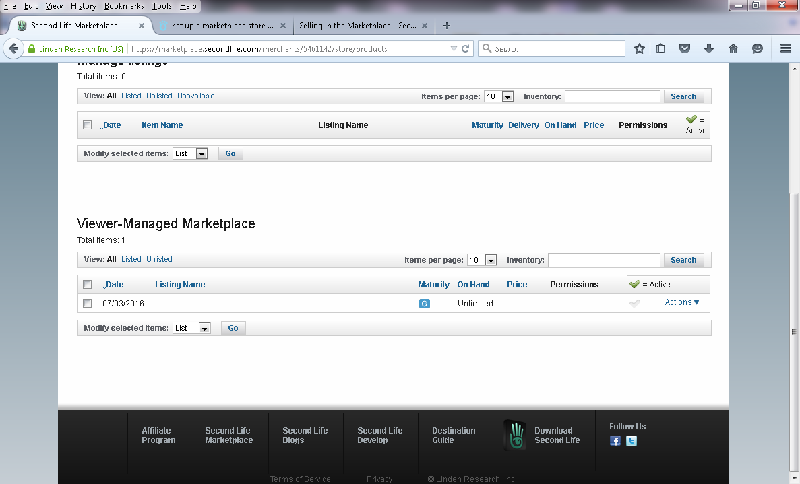The image size is (800, 484).
Task: Sort Viewer-Managed table by Price
Action: pos(517,284)
